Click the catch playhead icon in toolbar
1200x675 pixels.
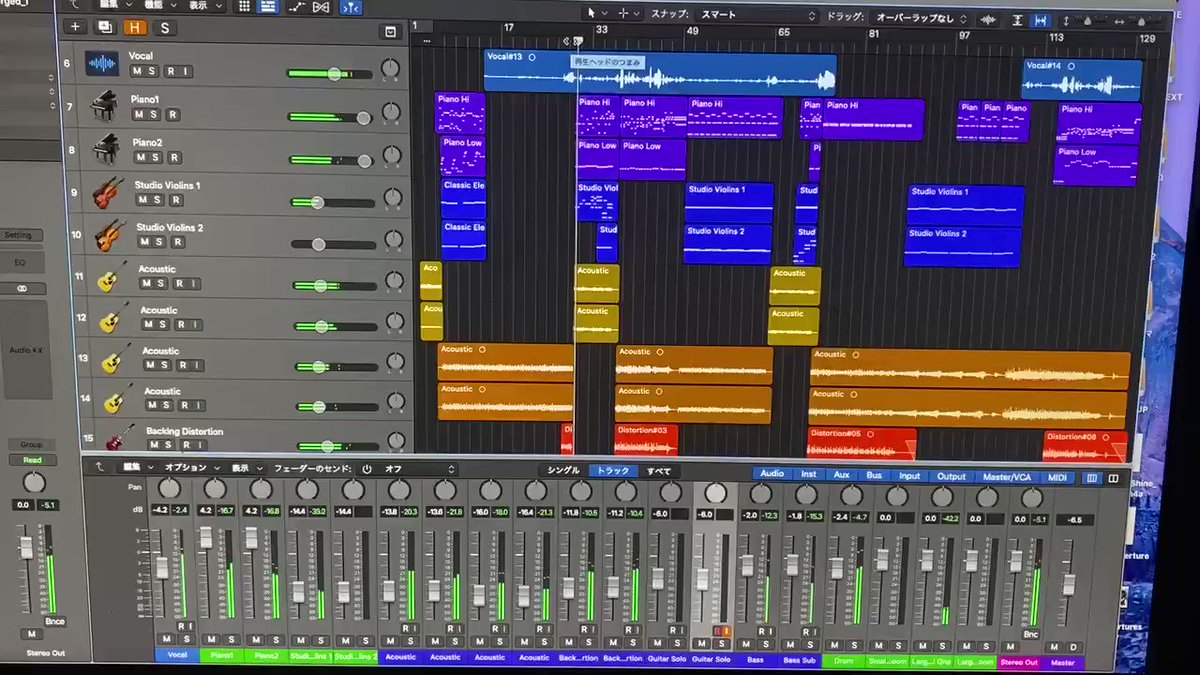[x=350, y=8]
